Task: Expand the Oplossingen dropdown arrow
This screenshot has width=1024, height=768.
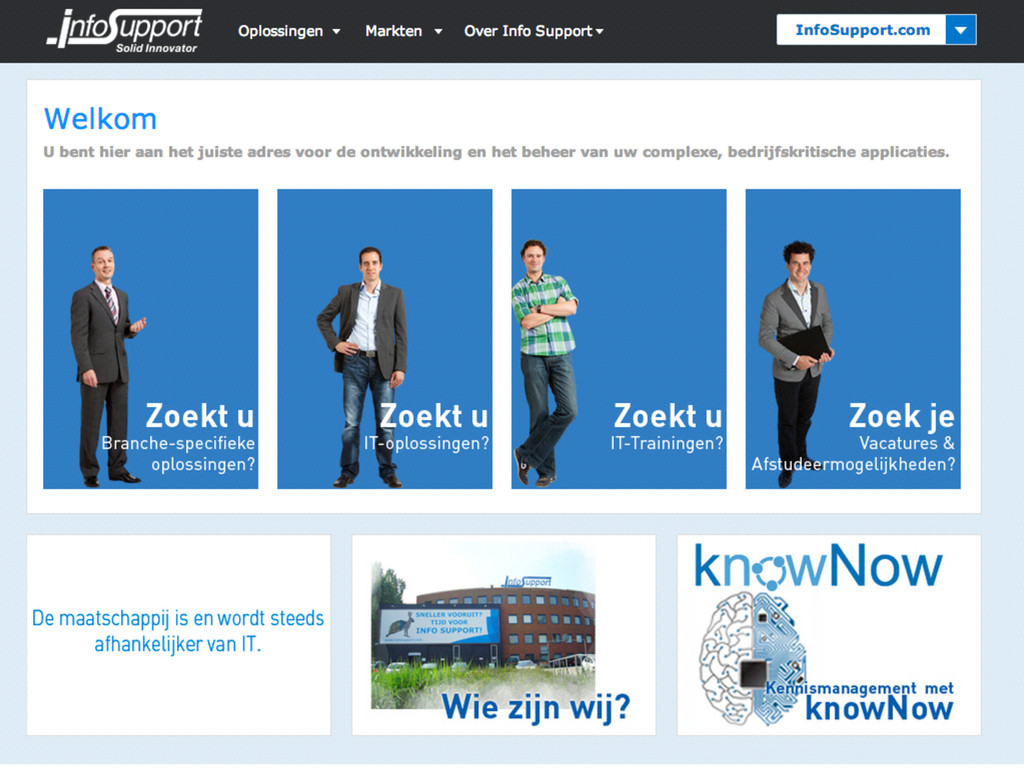Action: pyautogui.click(x=336, y=31)
